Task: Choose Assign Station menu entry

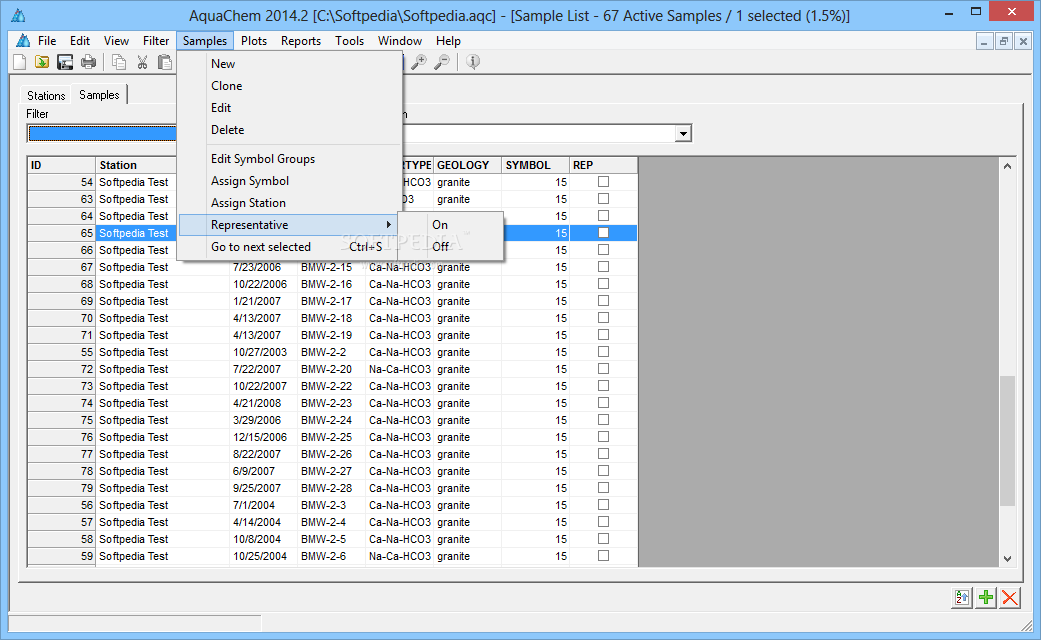Action: click(x=291, y=202)
